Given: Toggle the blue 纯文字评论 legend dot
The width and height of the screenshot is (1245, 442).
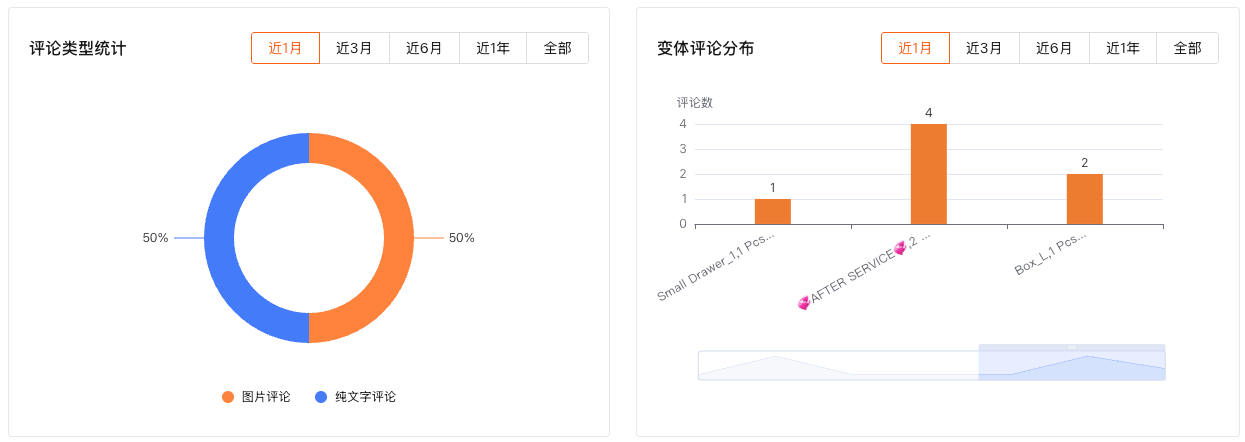Looking at the screenshot, I should (x=321, y=397).
